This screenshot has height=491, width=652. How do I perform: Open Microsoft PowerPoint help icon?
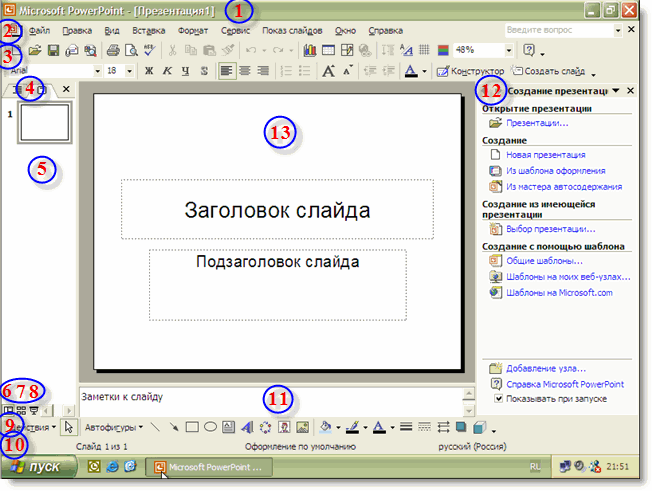529,51
